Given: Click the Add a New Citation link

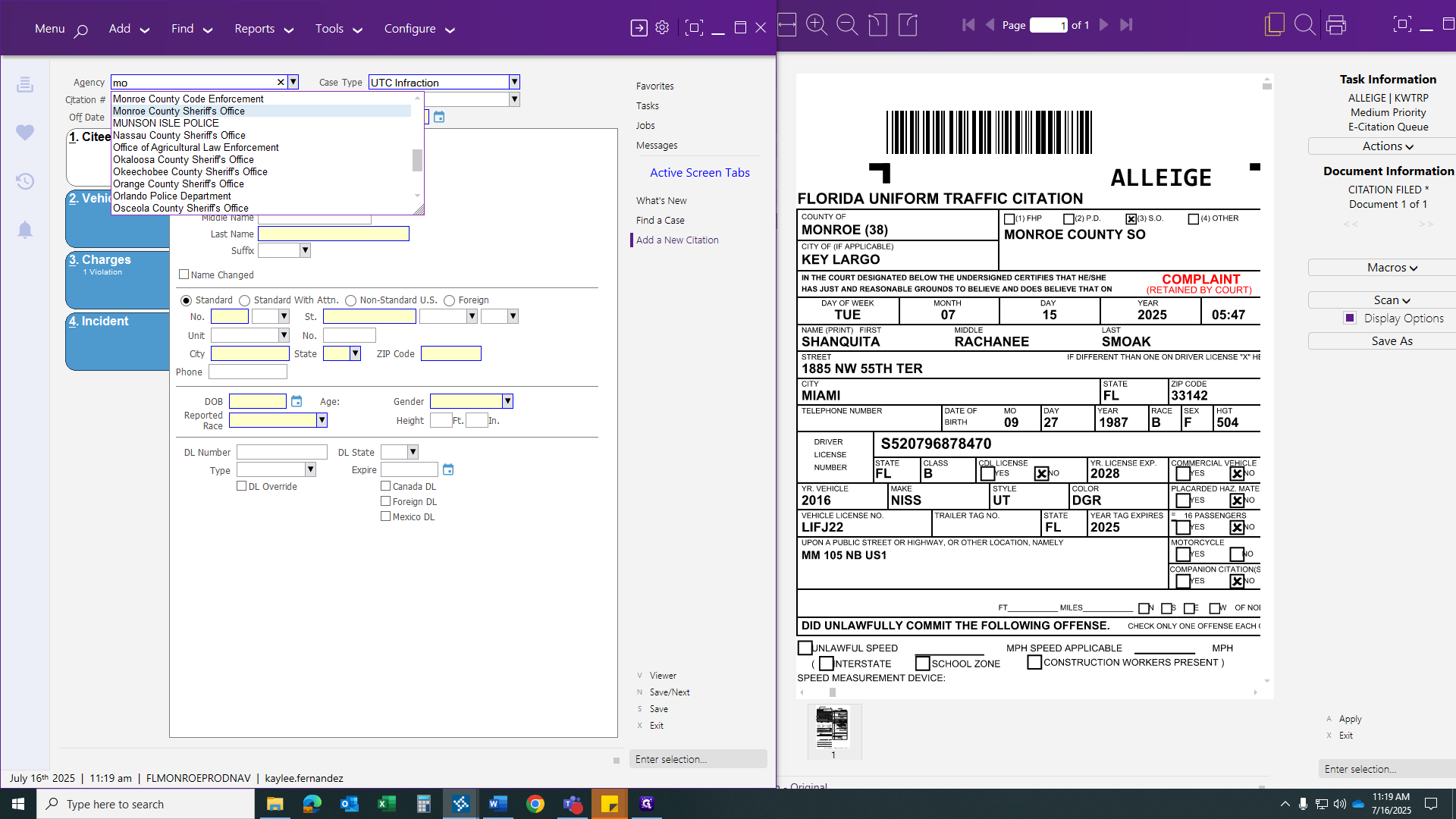Looking at the screenshot, I should click(x=676, y=240).
